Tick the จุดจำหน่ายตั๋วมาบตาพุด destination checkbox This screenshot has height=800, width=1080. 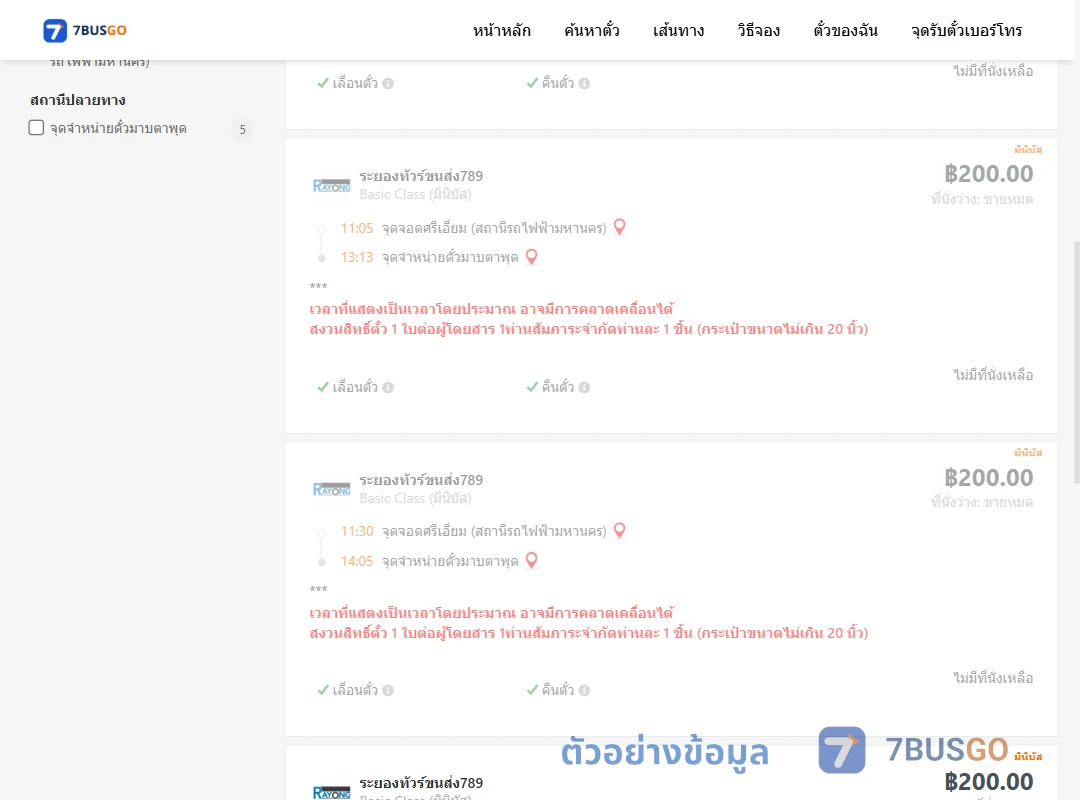point(37,127)
